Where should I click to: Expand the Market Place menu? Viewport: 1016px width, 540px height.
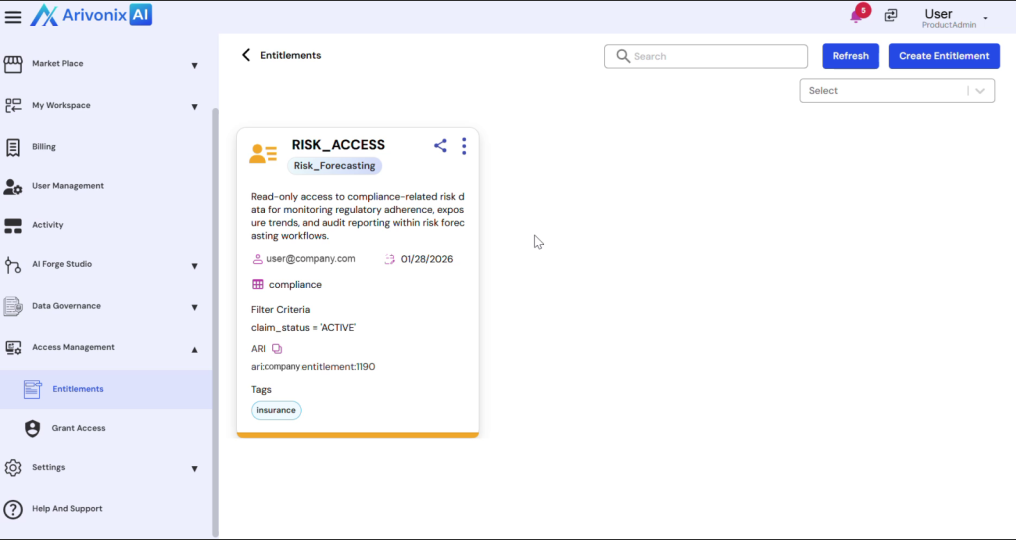pyautogui.click(x=194, y=65)
